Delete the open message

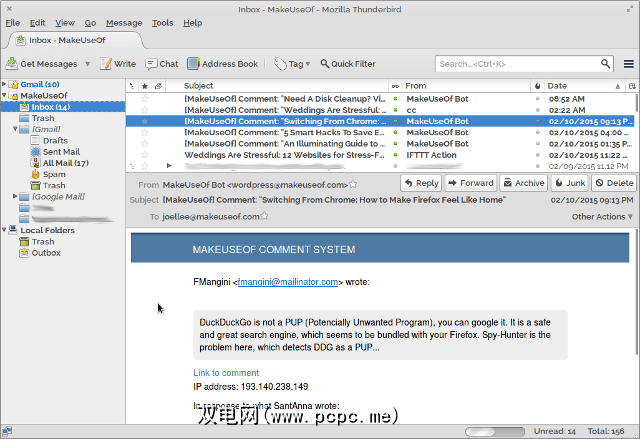pyautogui.click(x=614, y=183)
